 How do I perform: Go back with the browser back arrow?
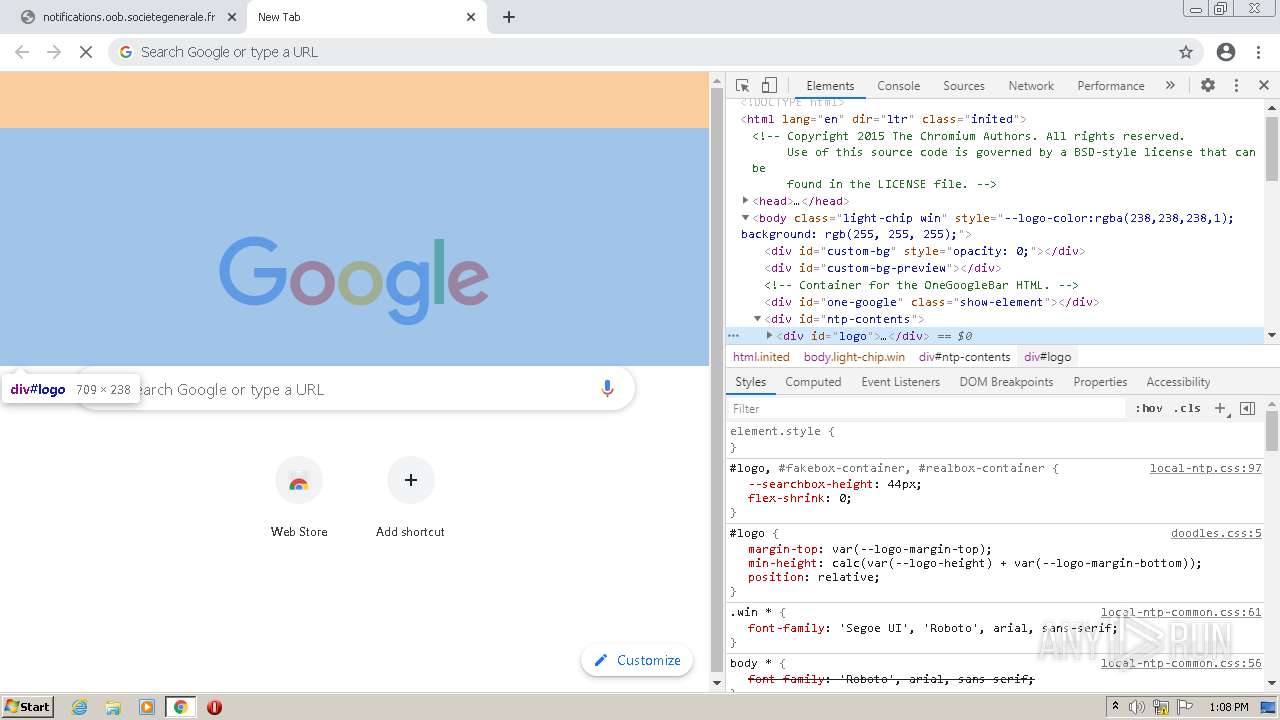[x=22, y=52]
